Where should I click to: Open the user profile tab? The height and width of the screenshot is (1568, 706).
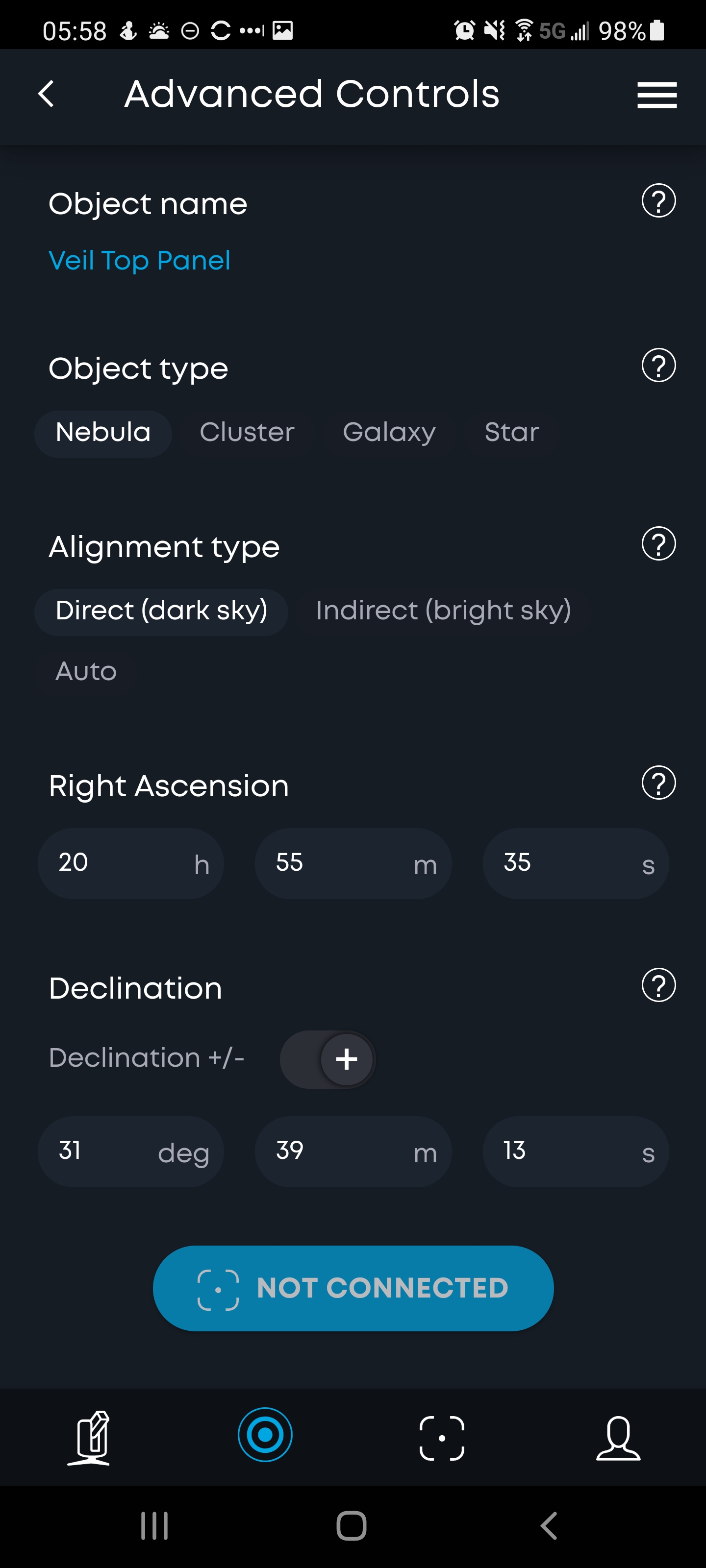[618, 1437]
